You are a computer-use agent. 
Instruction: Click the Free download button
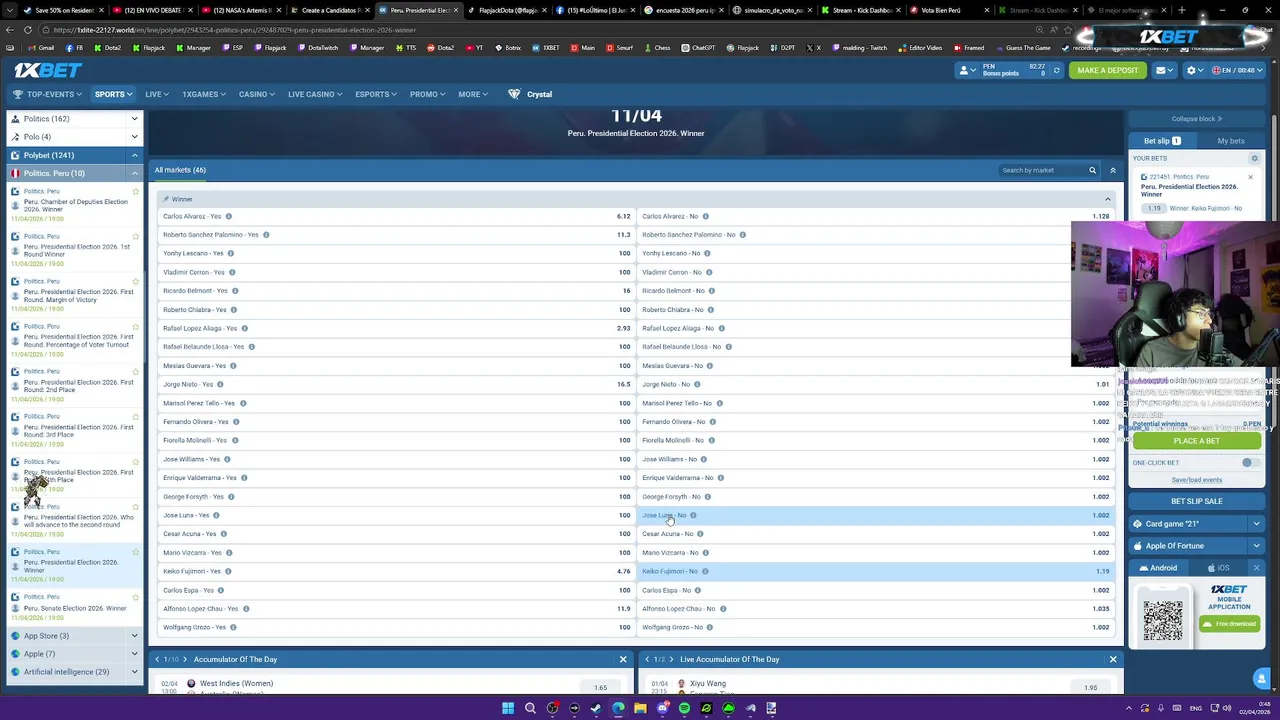click(1230, 624)
